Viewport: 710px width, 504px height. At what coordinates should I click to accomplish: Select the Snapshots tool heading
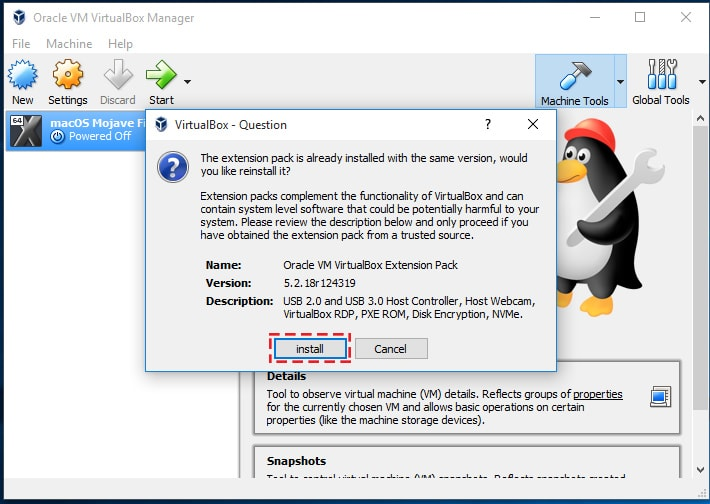pyautogui.click(x=296, y=461)
